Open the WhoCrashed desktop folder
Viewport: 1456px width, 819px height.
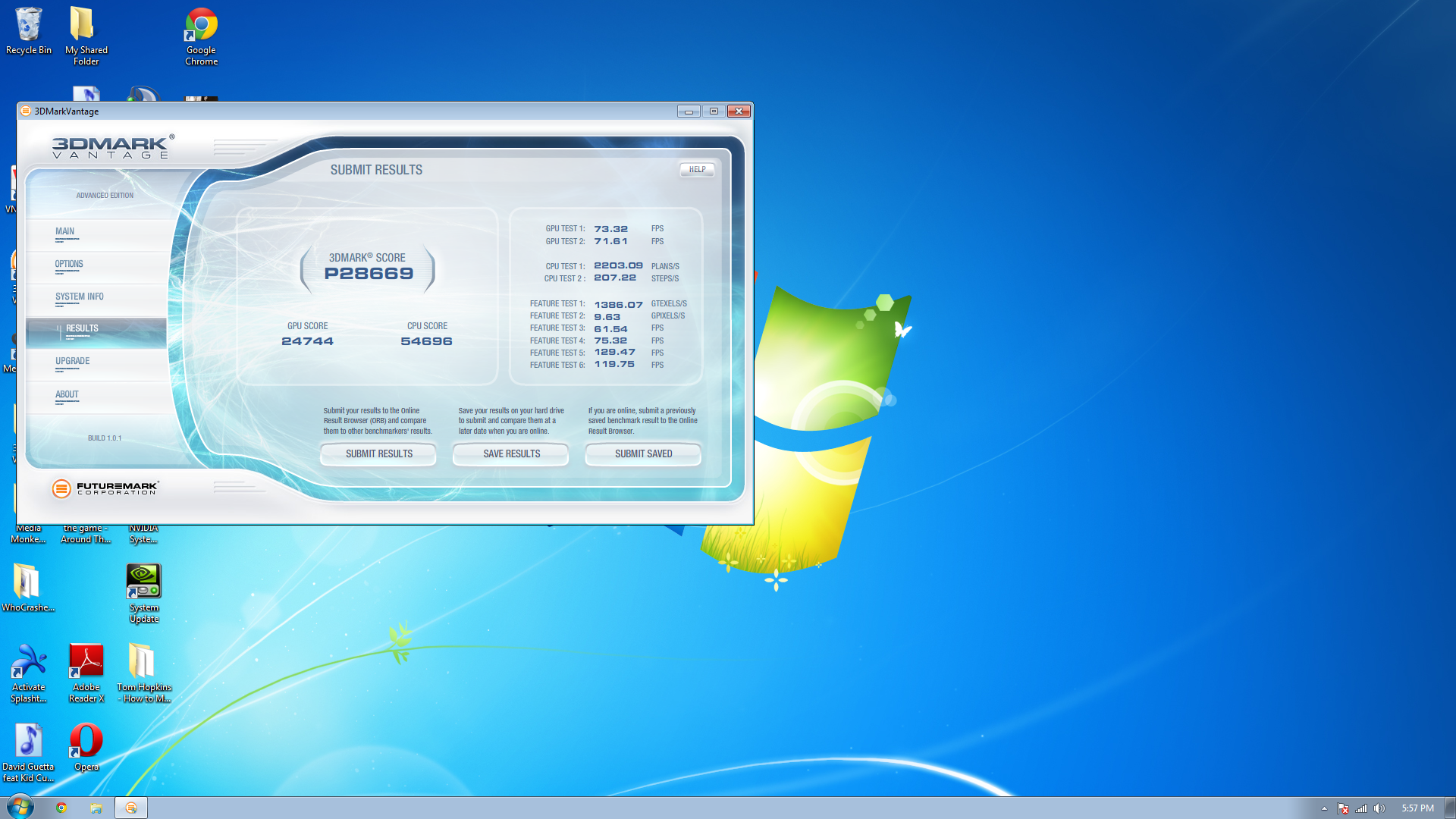[28, 588]
